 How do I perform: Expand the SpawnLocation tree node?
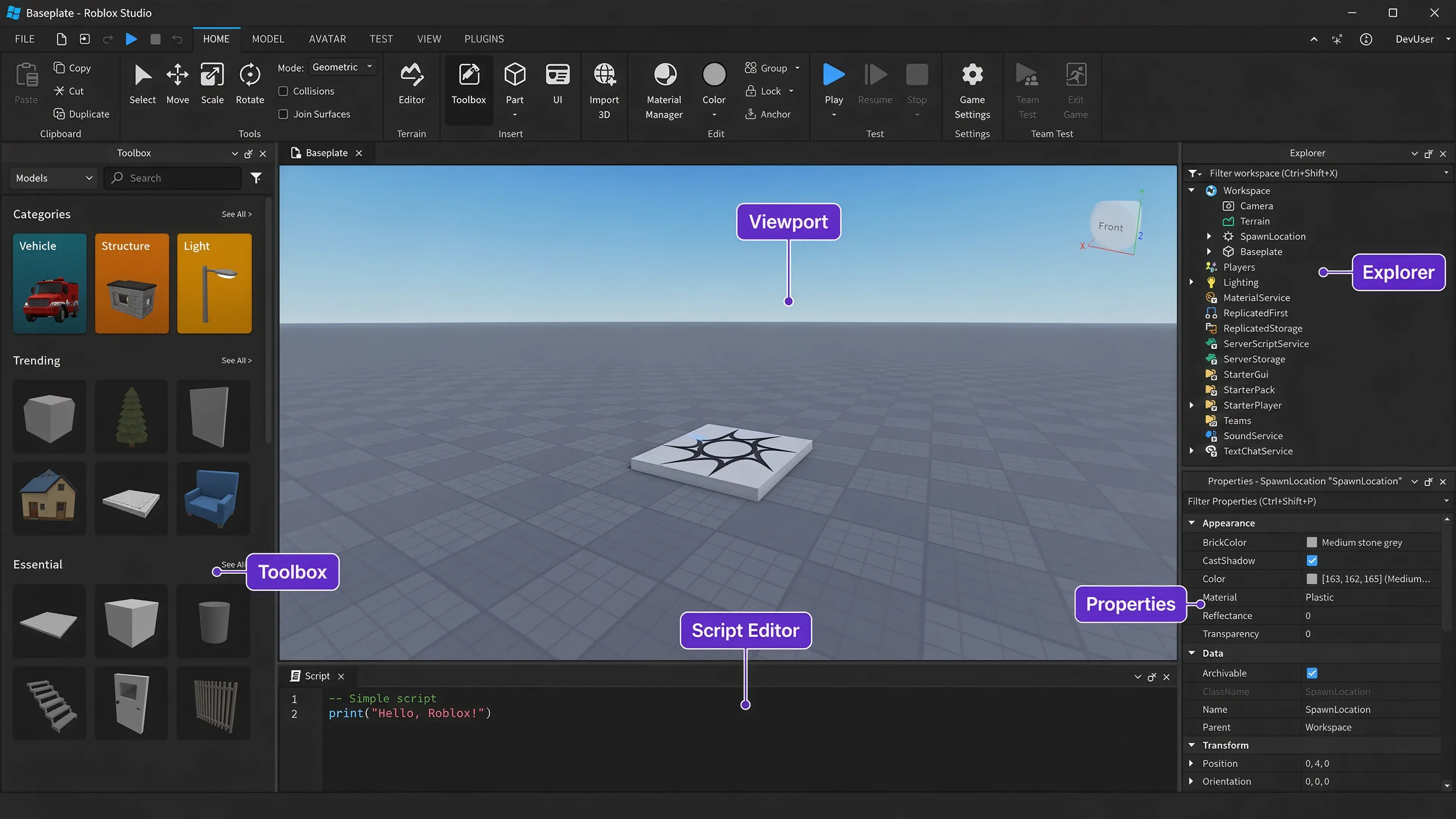(1209, 236)
